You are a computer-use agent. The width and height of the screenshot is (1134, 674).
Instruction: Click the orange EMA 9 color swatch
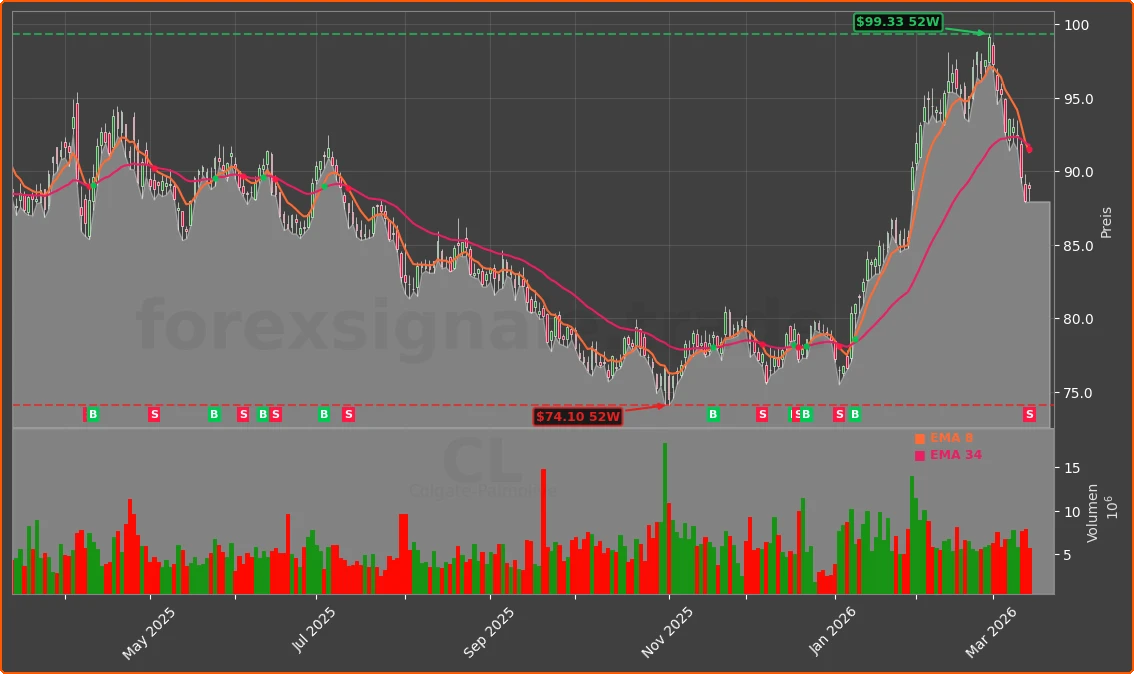pos(919,437)
